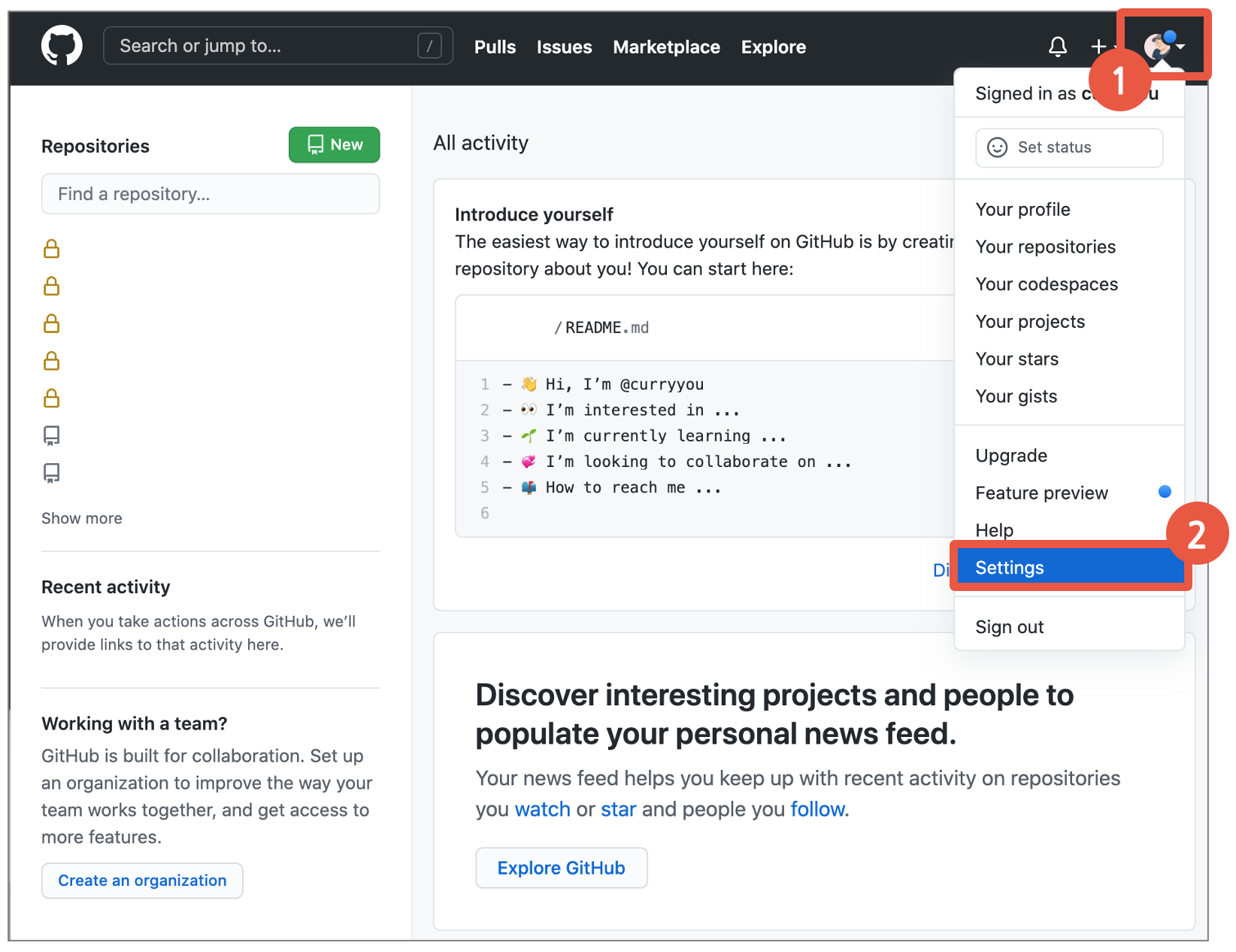This screenshot has height=952, width=1236.
Task: Select Your profile in the menu
Action: point(1069,210)
